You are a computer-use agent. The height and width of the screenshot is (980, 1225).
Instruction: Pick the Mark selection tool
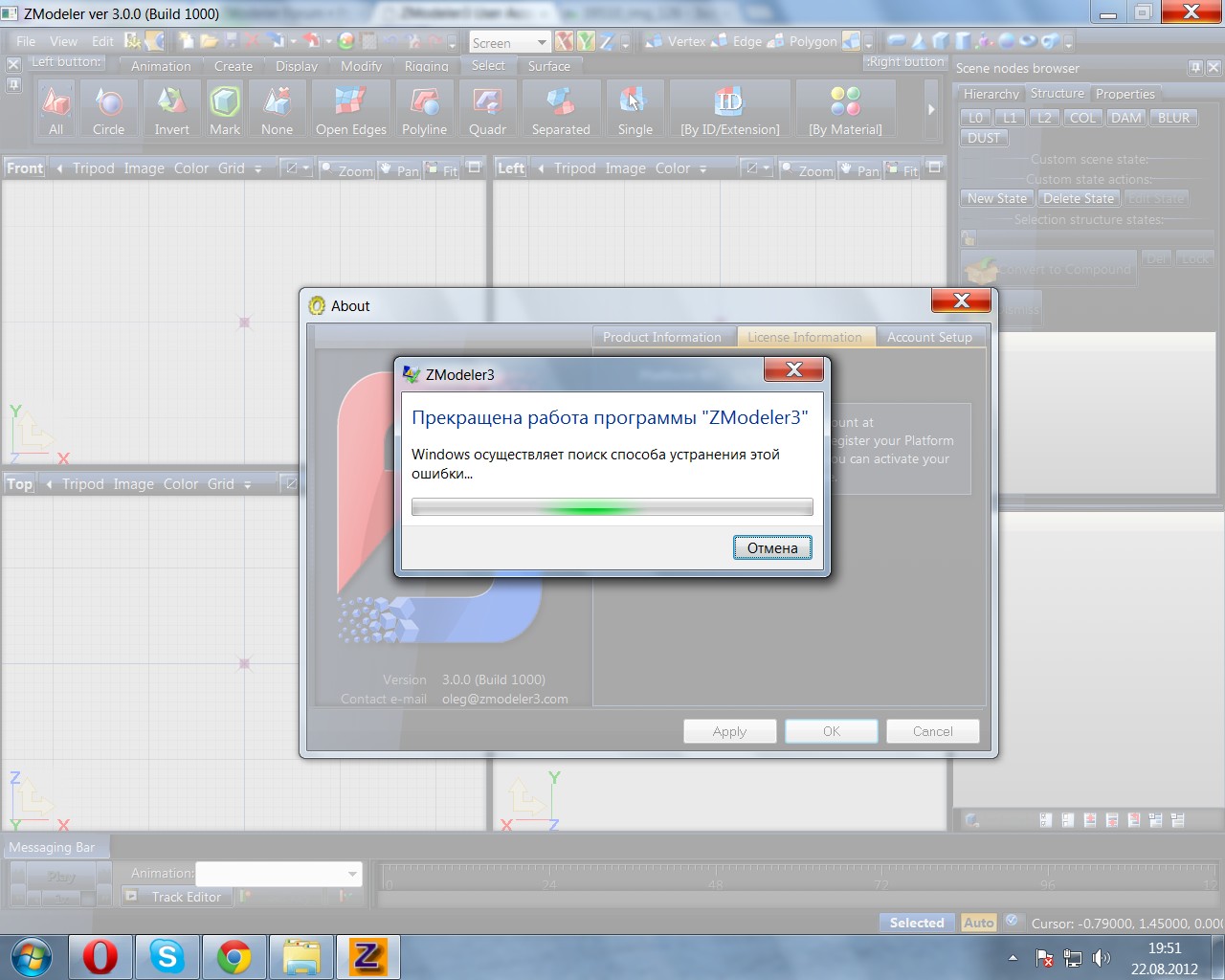tap(225, 110)
